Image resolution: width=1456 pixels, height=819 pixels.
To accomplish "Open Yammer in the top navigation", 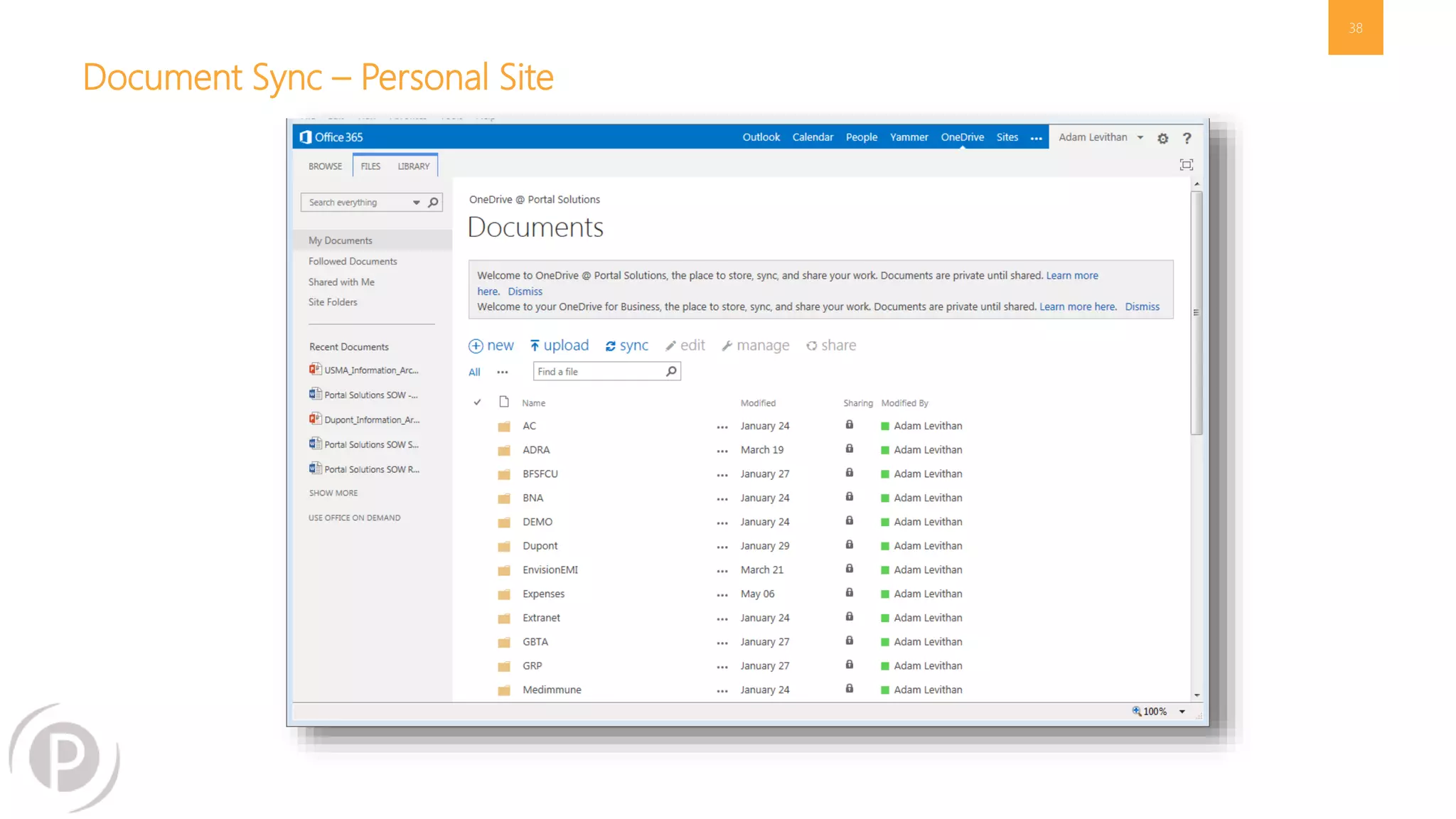I will (x=909, y=137).
